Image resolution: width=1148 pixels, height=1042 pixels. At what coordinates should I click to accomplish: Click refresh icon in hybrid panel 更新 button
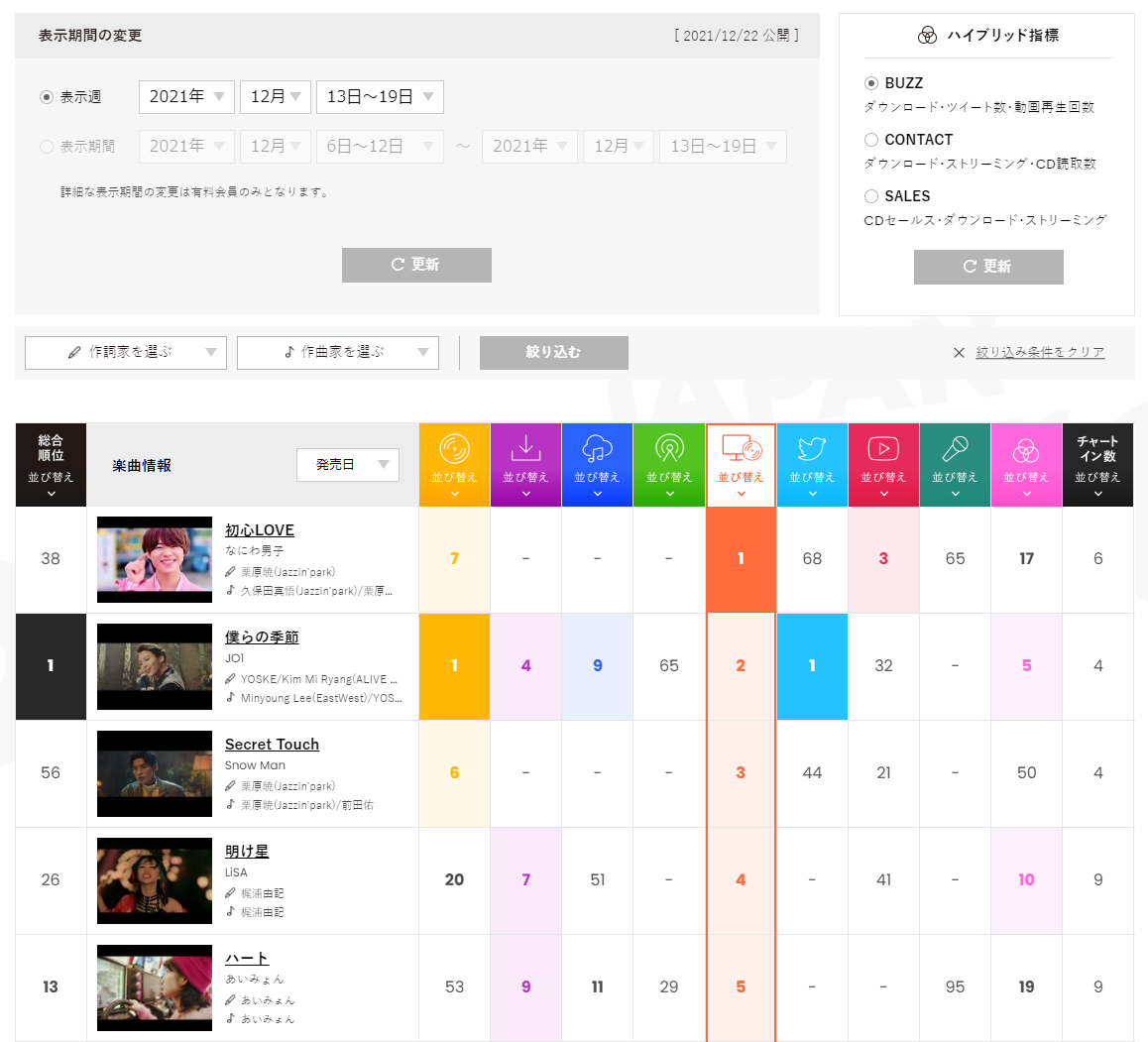[x=970, y=267]
